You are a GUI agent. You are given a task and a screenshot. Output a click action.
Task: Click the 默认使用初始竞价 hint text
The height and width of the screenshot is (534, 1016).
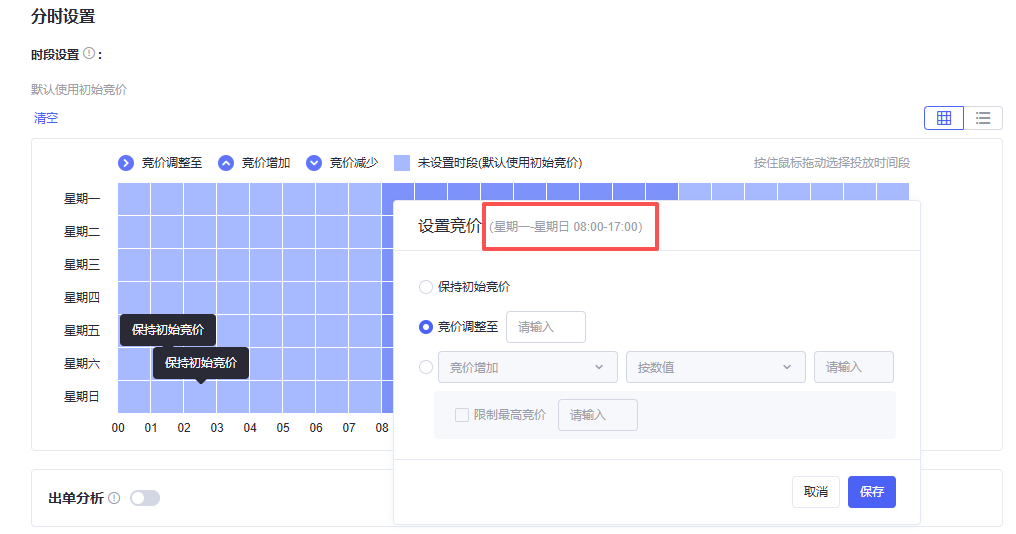click(x=79, y=89)
